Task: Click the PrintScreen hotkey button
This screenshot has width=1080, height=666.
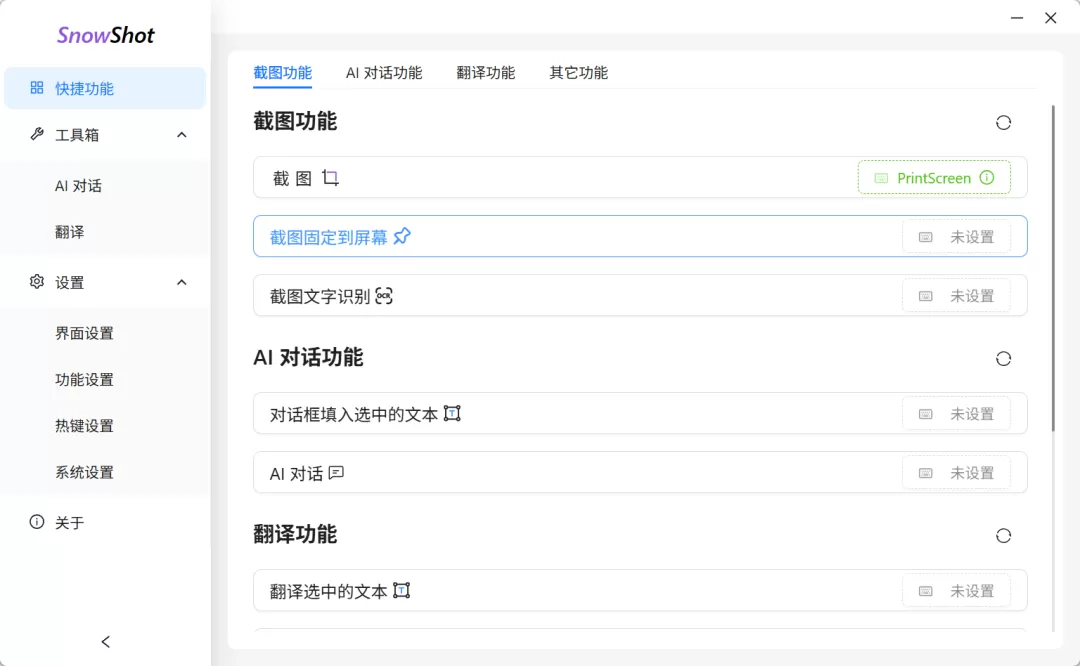Action: click(x=933, y=178)
